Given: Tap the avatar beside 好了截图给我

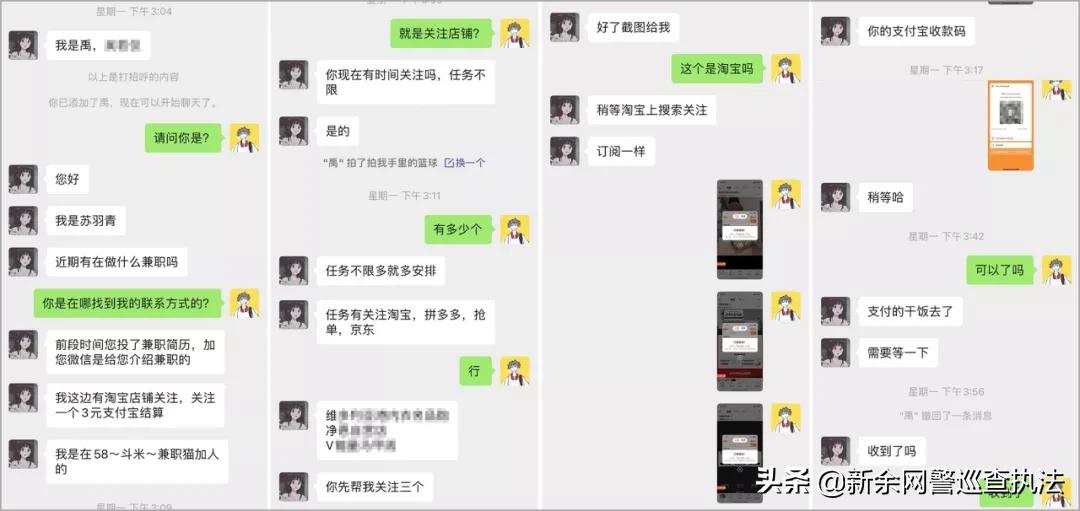Looking at the screenshot, I should pos(564,28).
